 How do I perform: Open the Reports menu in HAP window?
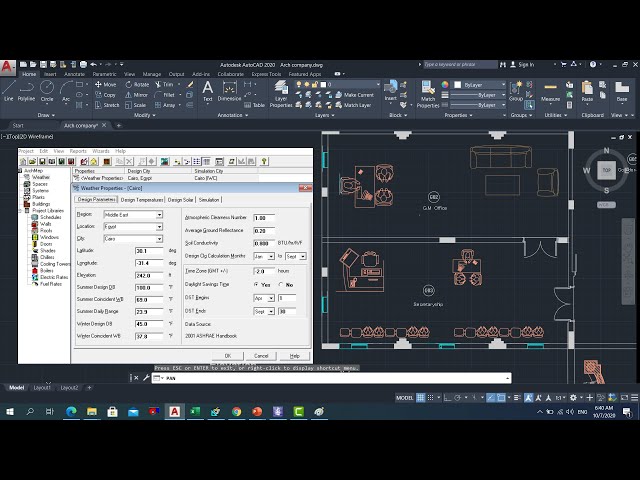(78, 151)
